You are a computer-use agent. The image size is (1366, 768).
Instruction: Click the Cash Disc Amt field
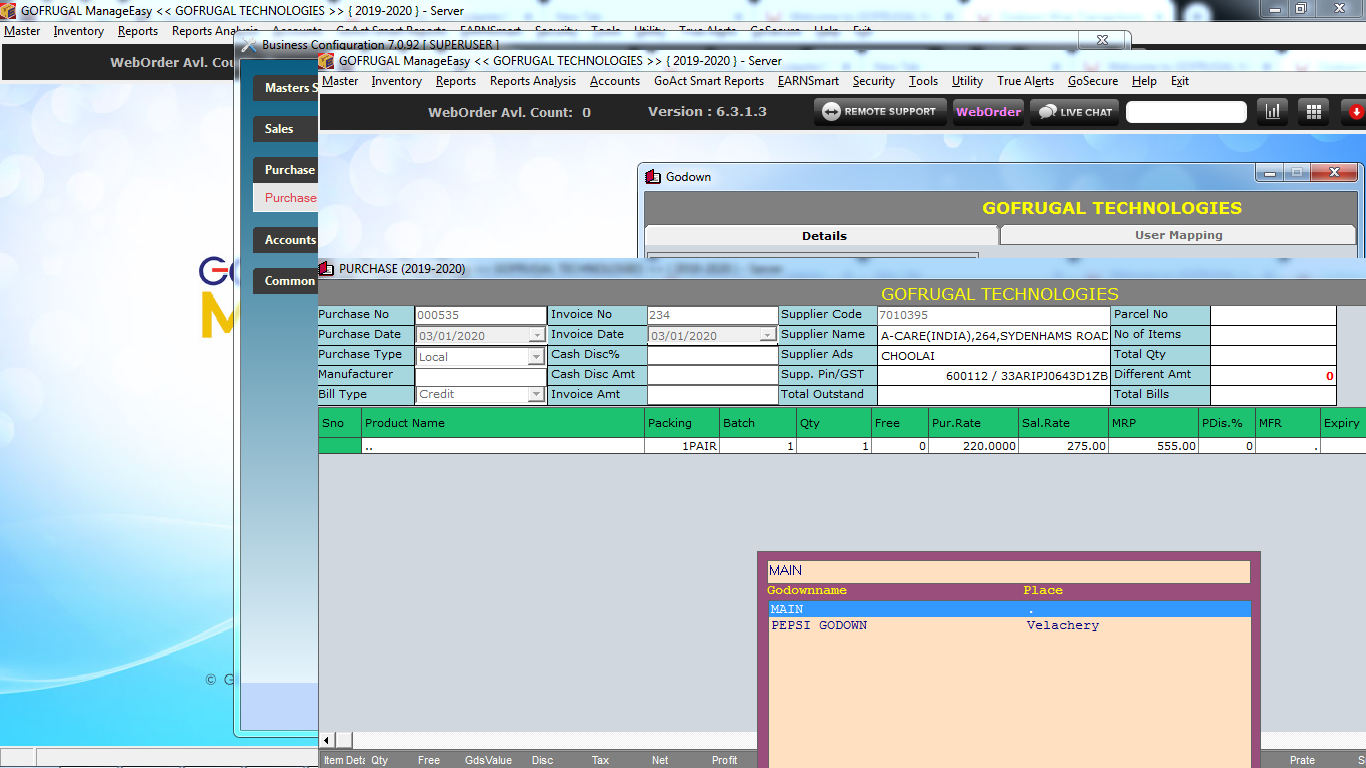tap(712, 375)
